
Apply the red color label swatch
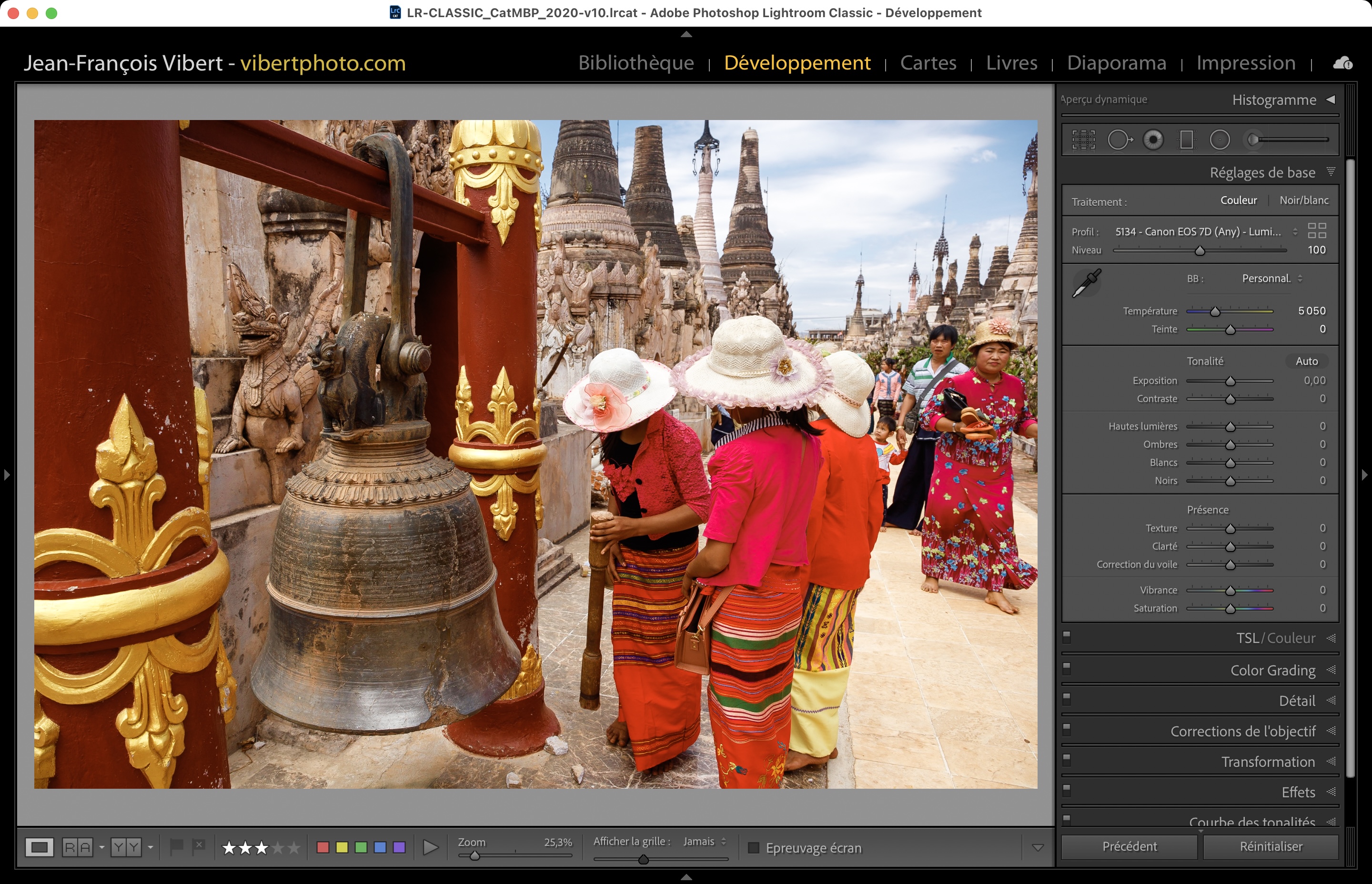click(x=323, y=847)
